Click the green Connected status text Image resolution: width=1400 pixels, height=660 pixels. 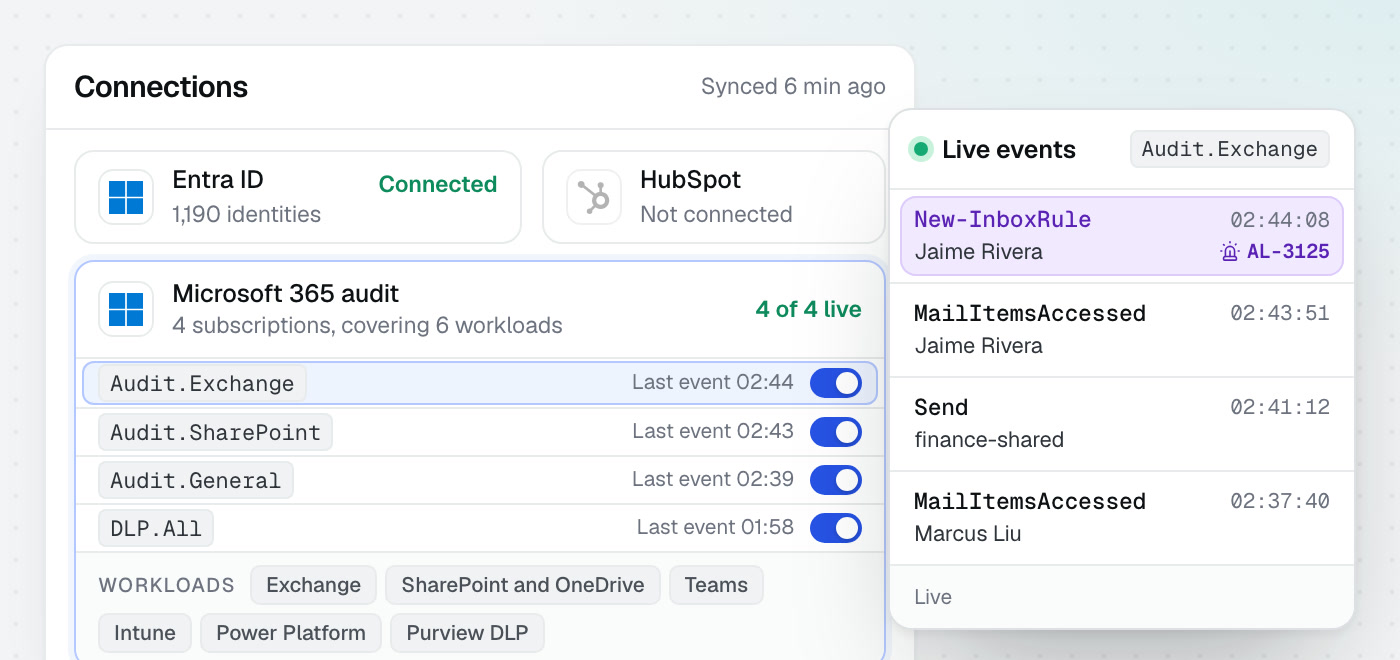point(438,184)
